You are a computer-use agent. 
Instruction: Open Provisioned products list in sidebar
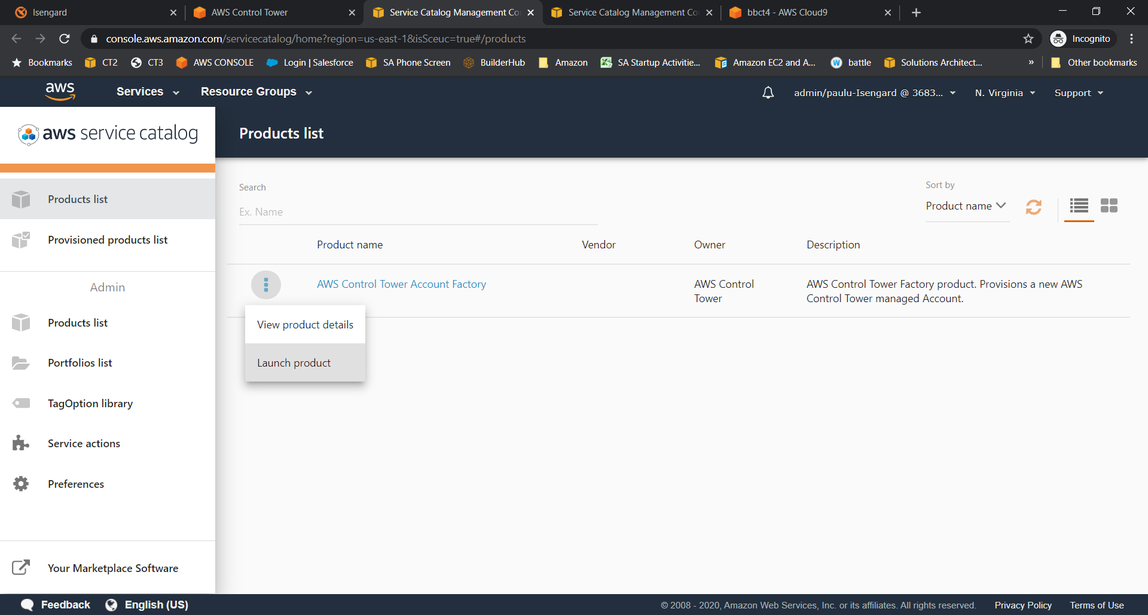108,240
